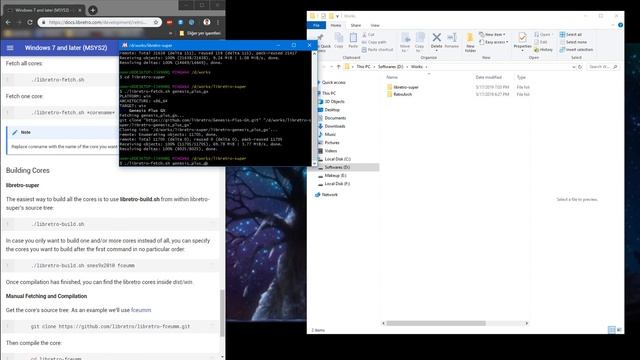Viewport: 640px width, 360px height.
Task: Click Paste shortcut in the Clipboard group
Action: tap(378, 50)
